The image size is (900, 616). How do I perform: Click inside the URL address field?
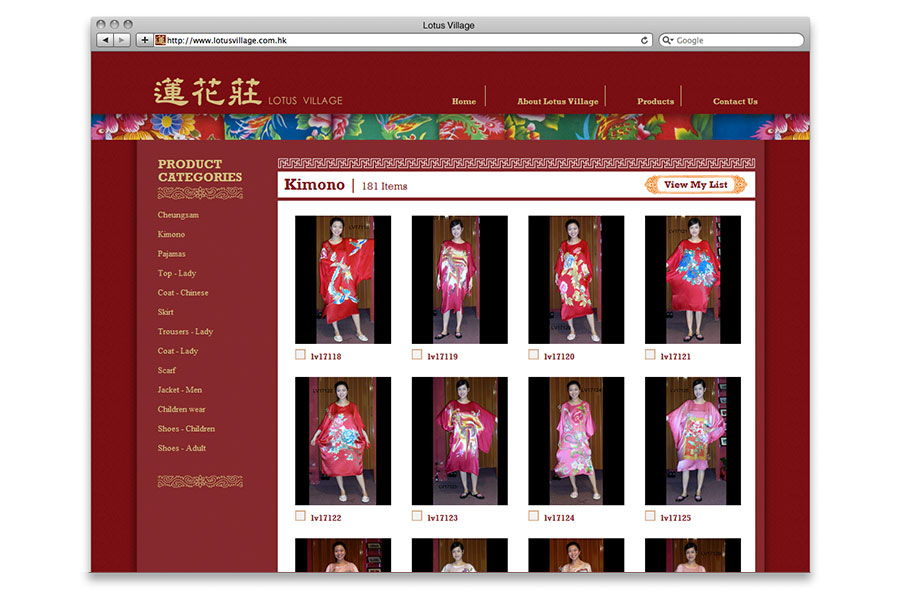pyautogui.click(x=400, y=40)
